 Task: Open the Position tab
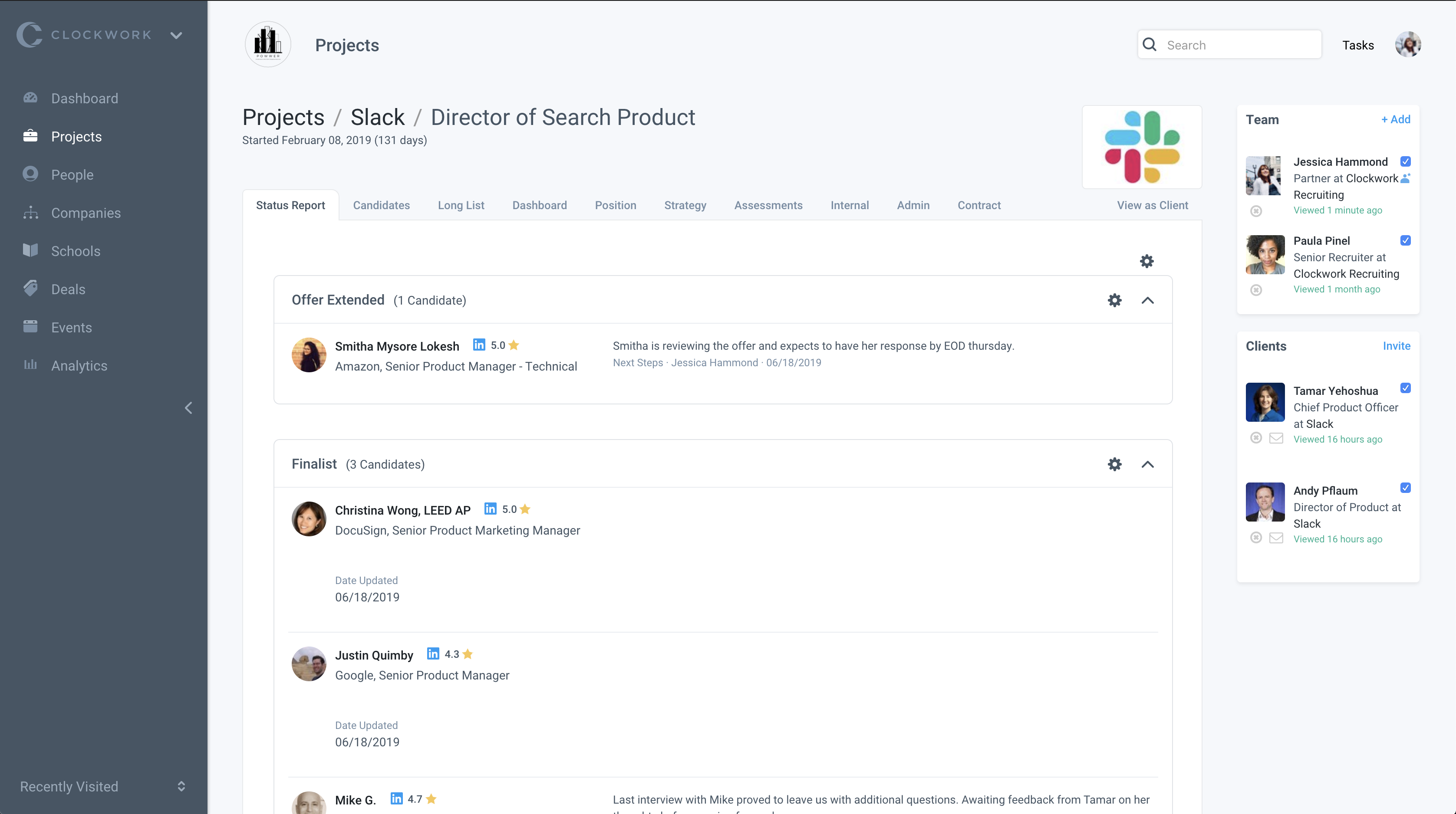616,205
